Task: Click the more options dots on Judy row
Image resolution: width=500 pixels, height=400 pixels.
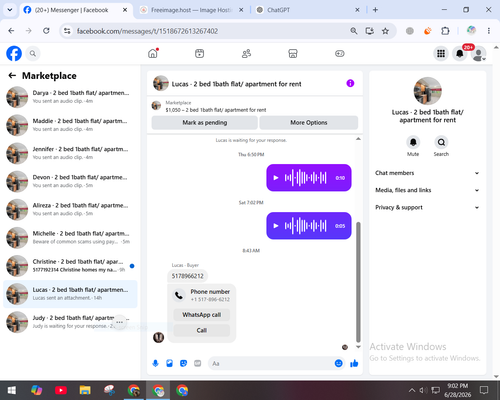Action: [119, 322]
